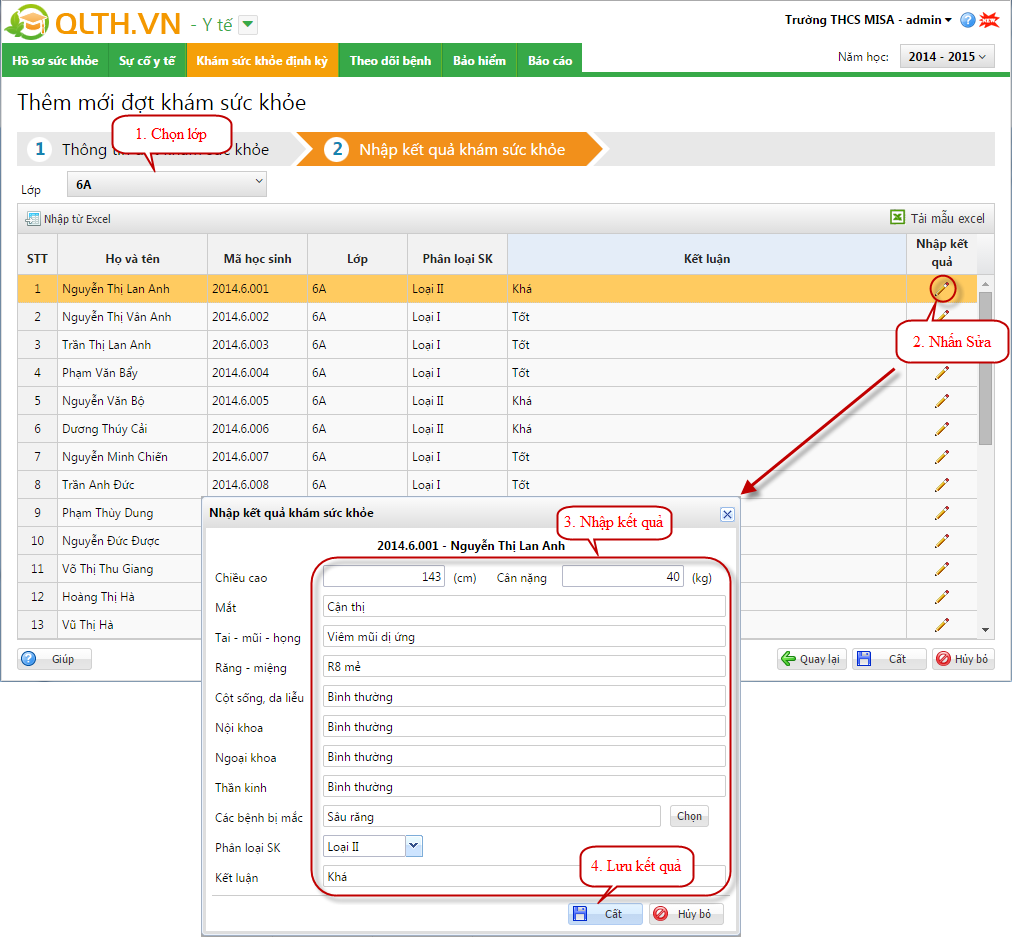Viewport: 1014px width, 939px height.
Task: Expand the Năm học 2014 - 2015 dropdown
Action: (x=947, y=57)
